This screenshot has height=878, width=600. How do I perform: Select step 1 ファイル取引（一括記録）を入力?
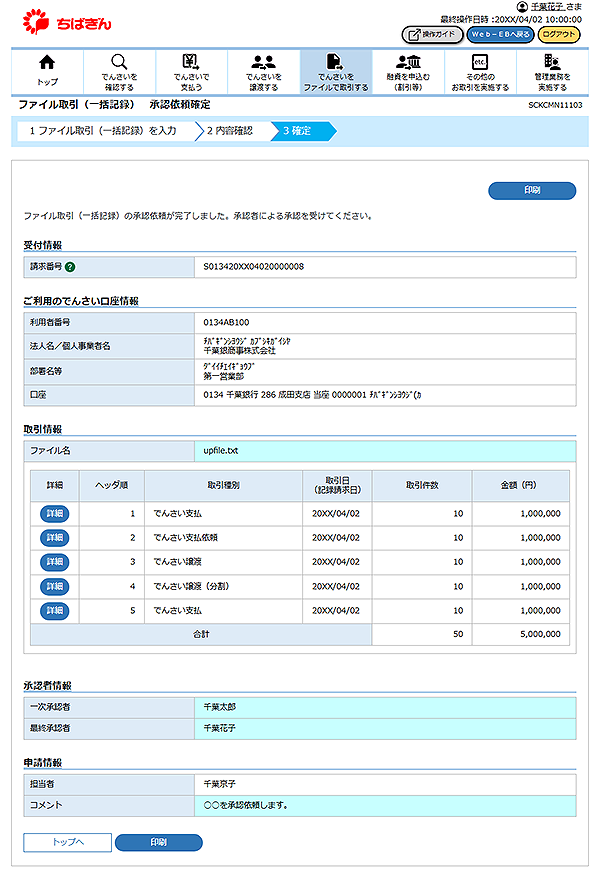pyautogui.click(x=103, y=131)
